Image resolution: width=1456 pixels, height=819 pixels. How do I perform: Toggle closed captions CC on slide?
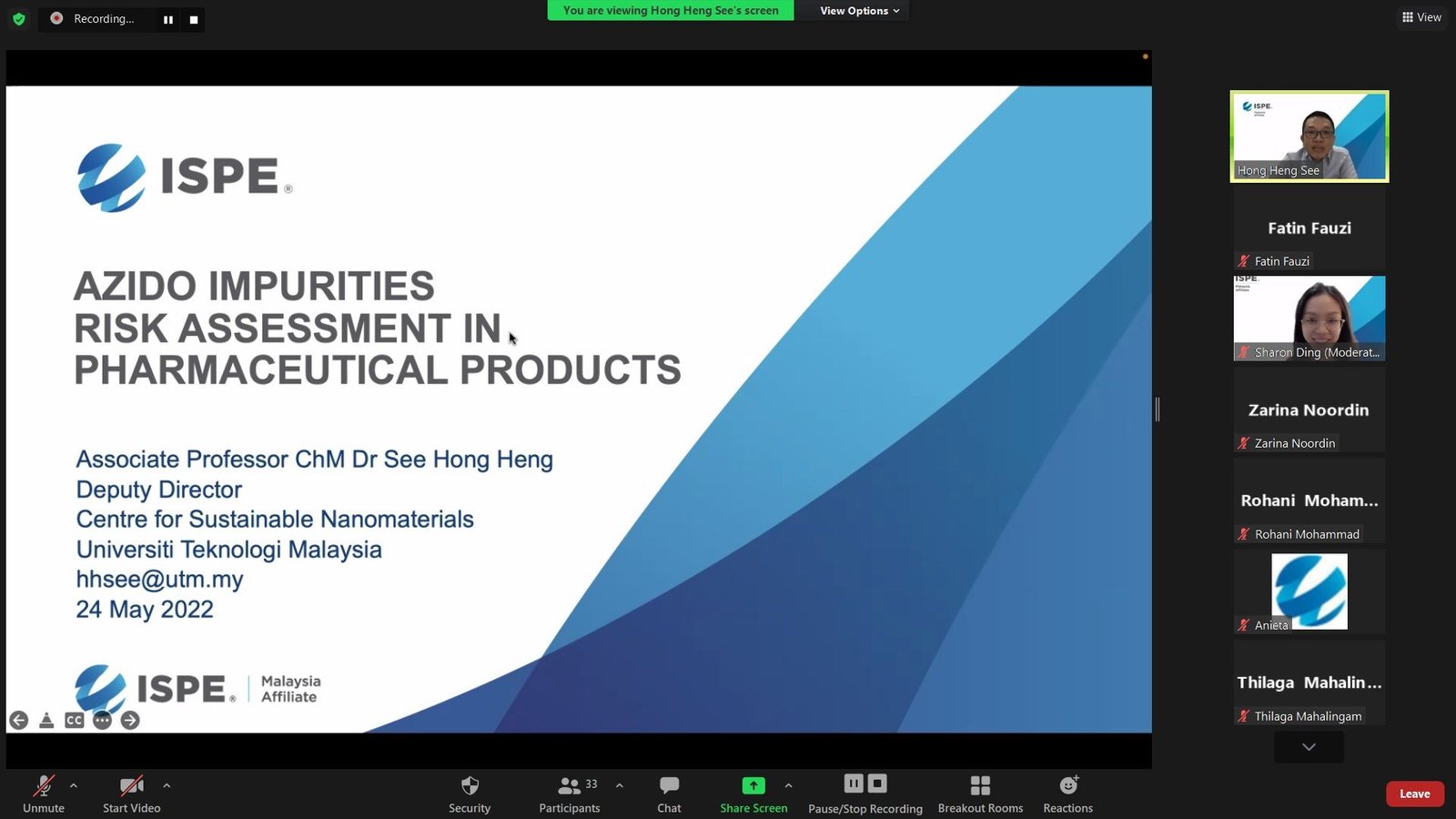(x=75, y=721)
